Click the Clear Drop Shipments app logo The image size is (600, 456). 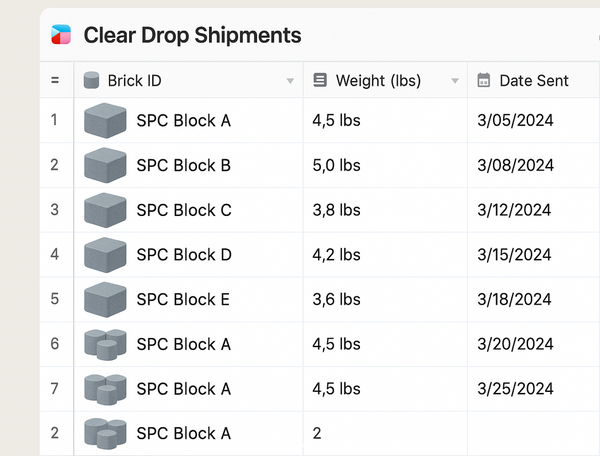click(61, 36)
